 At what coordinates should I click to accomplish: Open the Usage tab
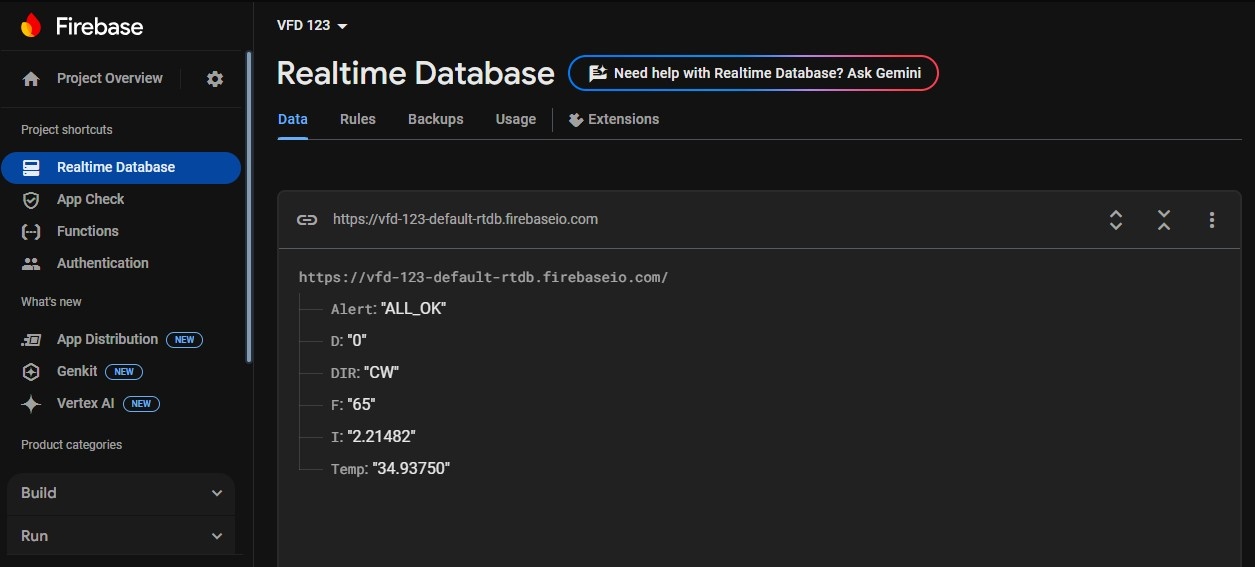pos(516,119)
